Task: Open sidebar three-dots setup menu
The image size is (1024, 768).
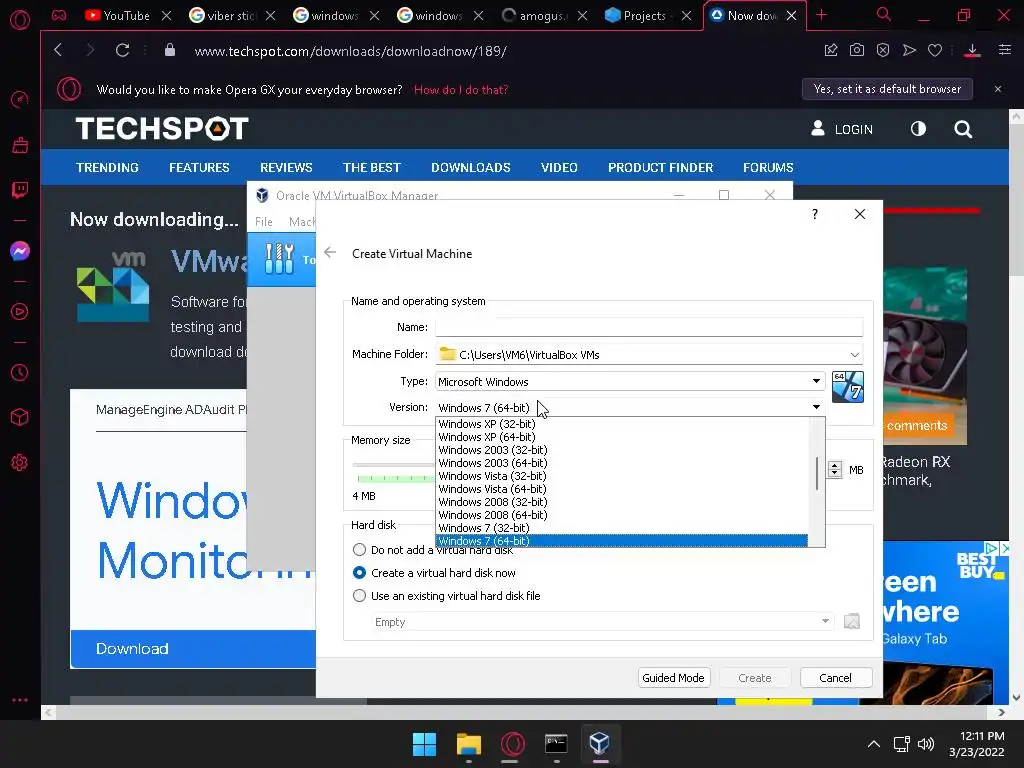Action: pos(20,699)
